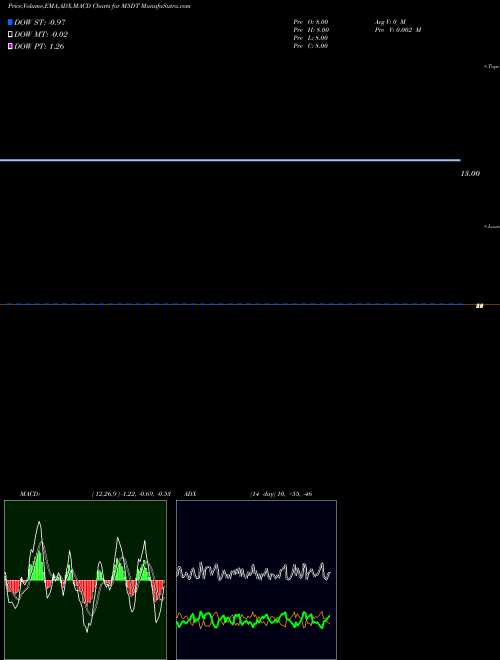Click the 'Pre C: 8.09' close value
Viewport: 500px width, 660px height.
pos(311,46)
